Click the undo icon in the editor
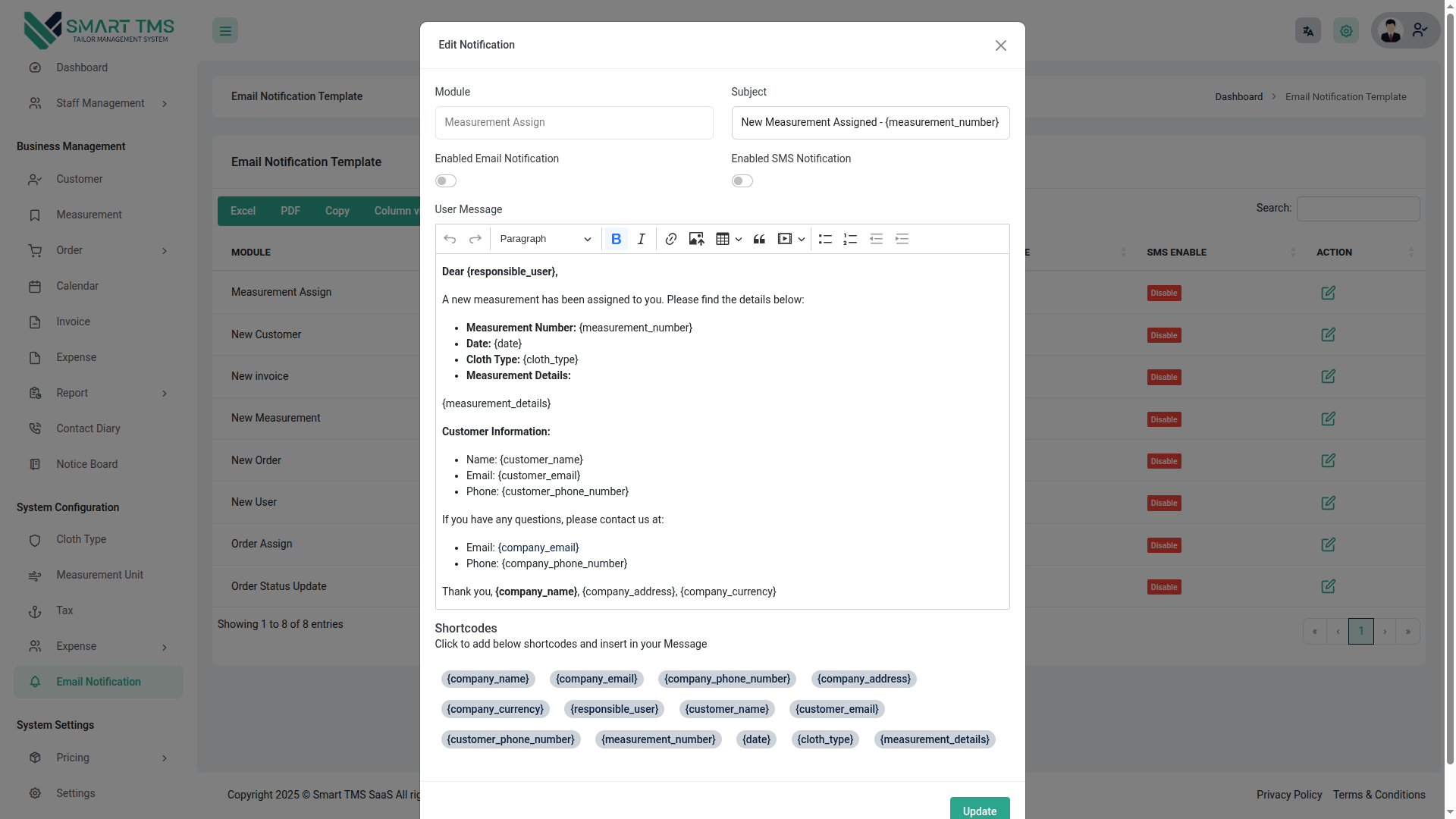1456x819 pixels. click(450, 239)
